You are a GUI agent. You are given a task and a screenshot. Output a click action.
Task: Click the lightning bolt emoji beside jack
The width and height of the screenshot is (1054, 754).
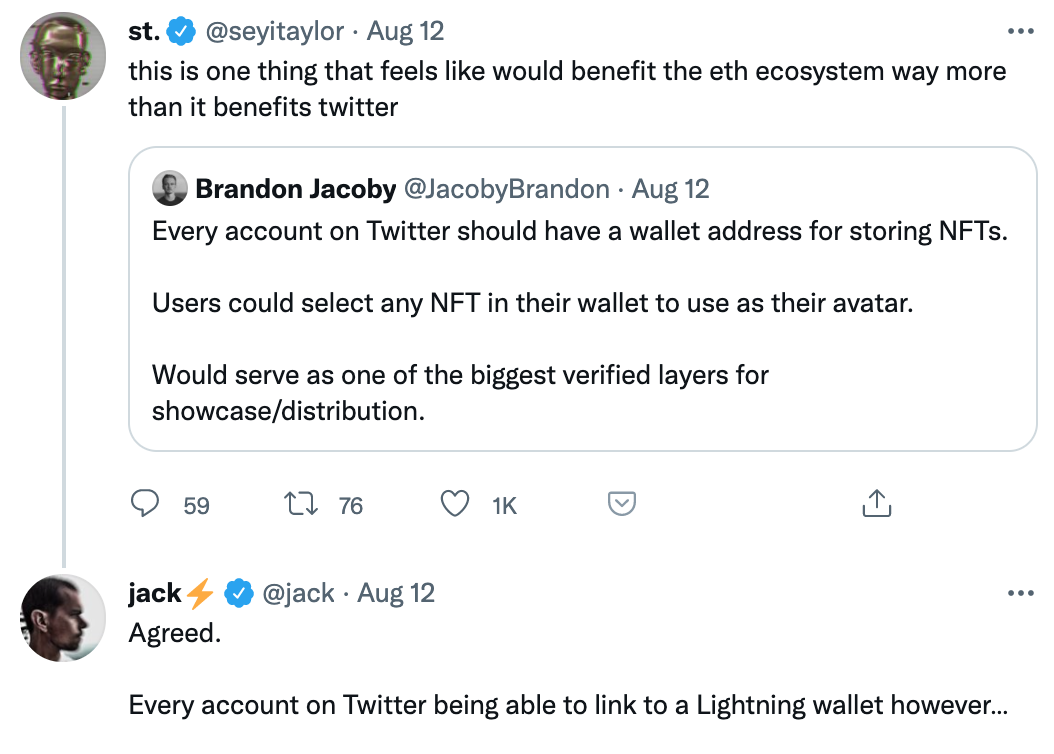tap(200, 593)
